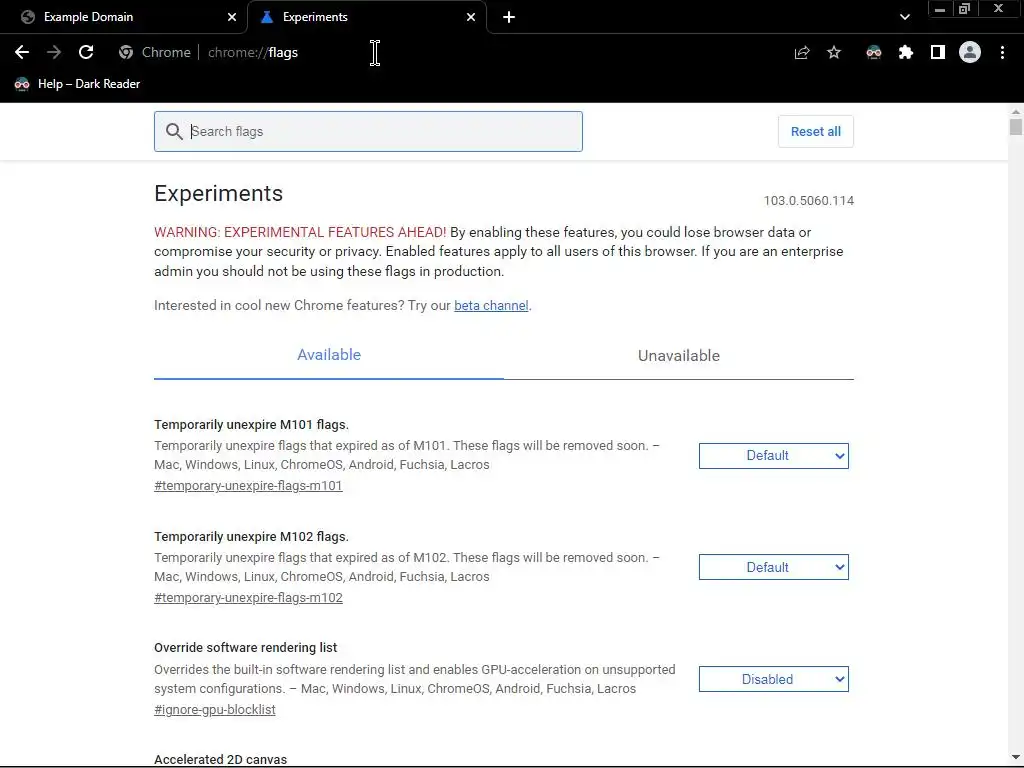Expand the M101 flags Default dropdown
1024x768 pixels.
(773, 456)
